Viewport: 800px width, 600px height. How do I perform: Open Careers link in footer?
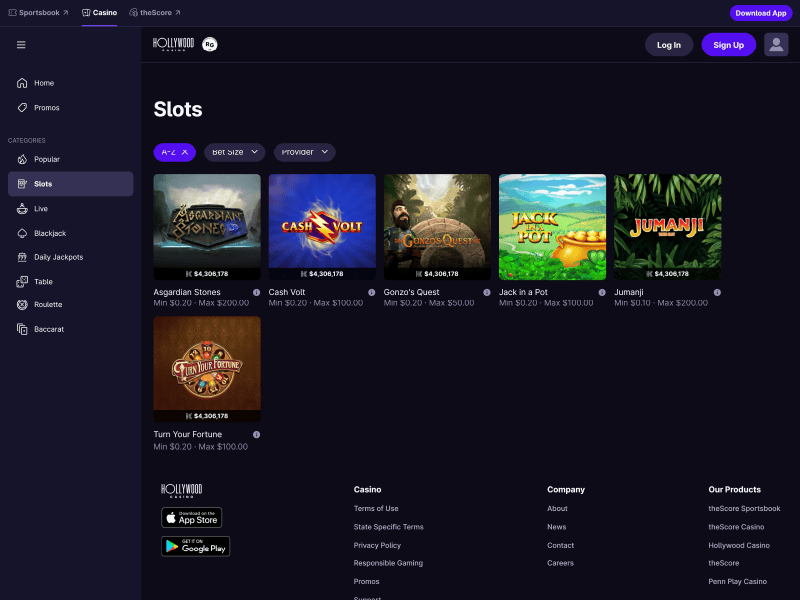(x=560, y=563)
